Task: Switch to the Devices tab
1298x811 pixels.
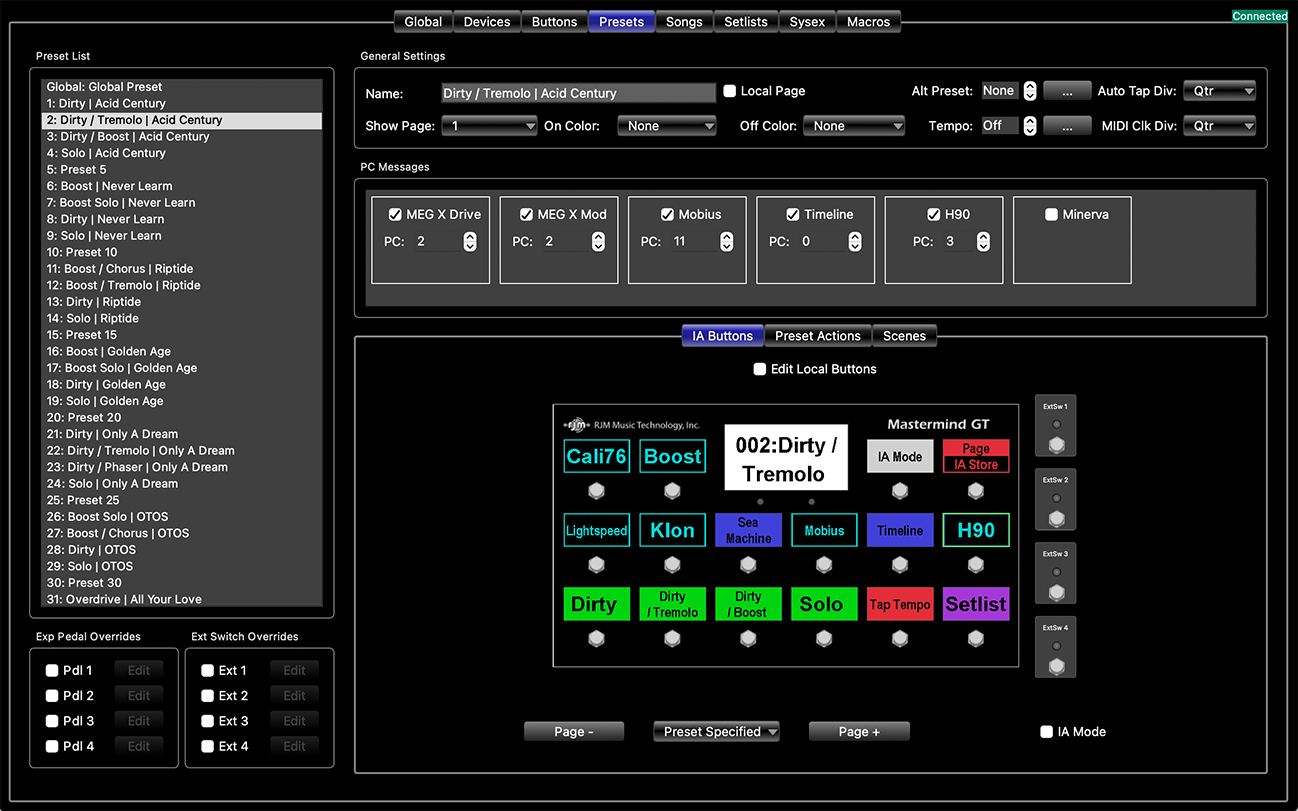Action: [x=487, y=22]
